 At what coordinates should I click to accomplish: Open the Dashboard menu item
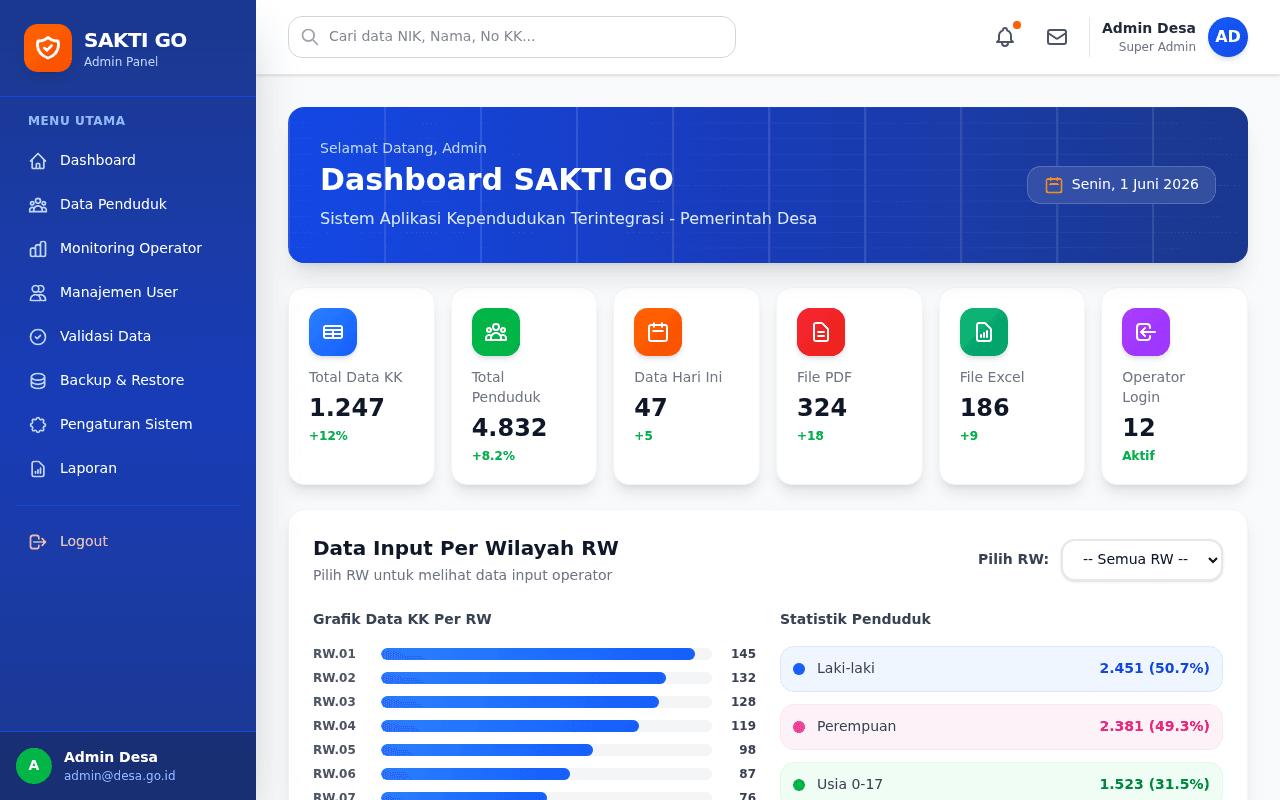[128, 161]
